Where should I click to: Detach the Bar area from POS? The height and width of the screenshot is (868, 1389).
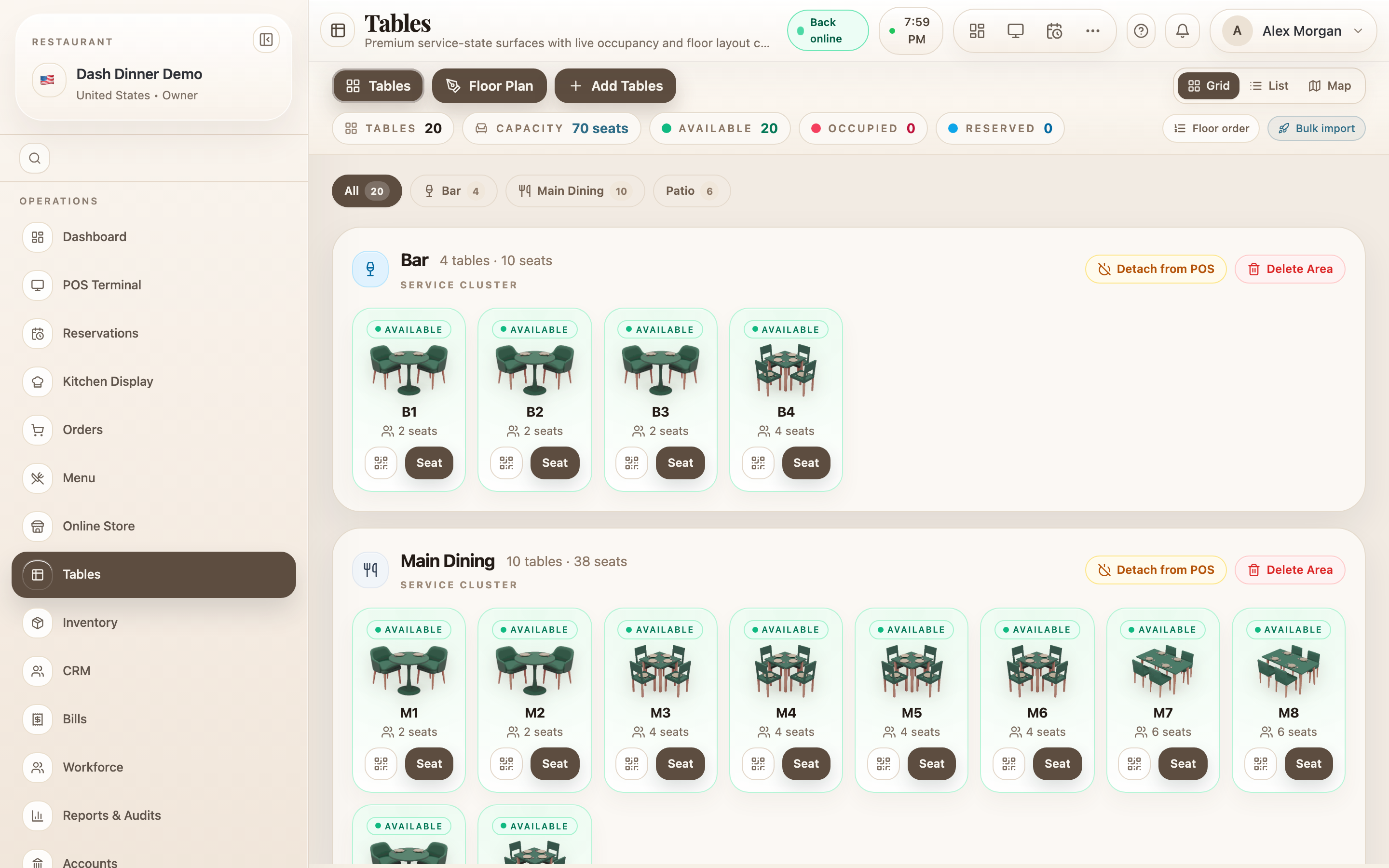[x=1156, y=269]
